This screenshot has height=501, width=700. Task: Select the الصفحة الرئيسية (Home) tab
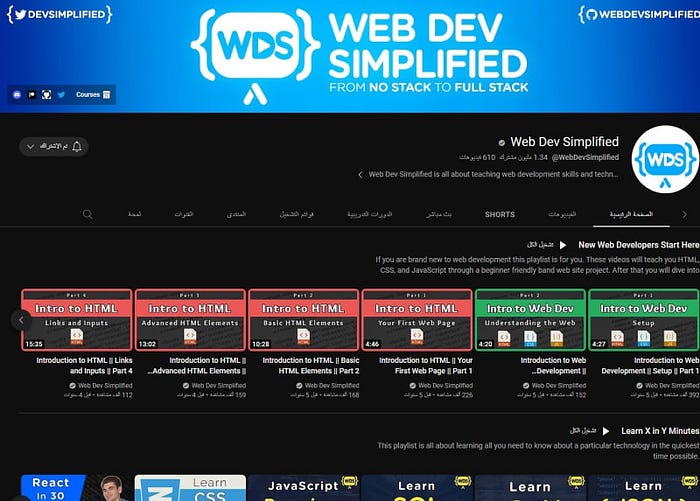pos(631,214)
